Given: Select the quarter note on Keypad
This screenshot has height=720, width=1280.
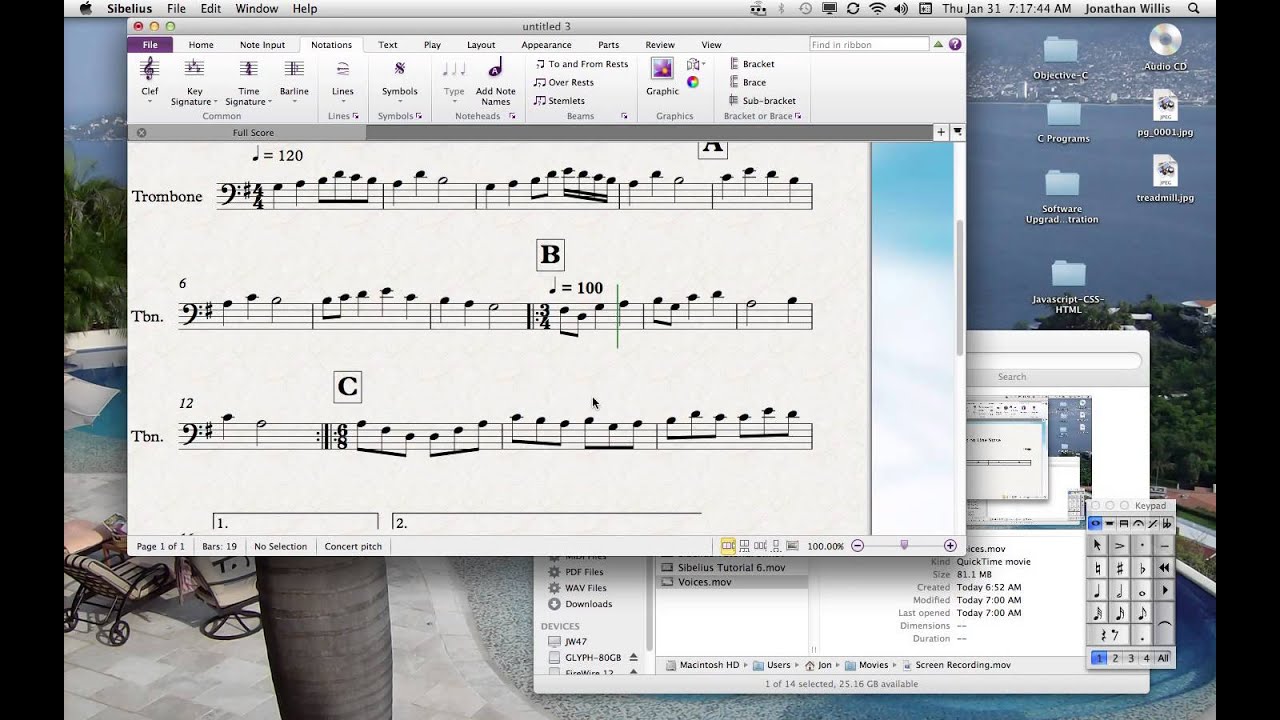Looking at the screenshot, I should (1098, 591).
